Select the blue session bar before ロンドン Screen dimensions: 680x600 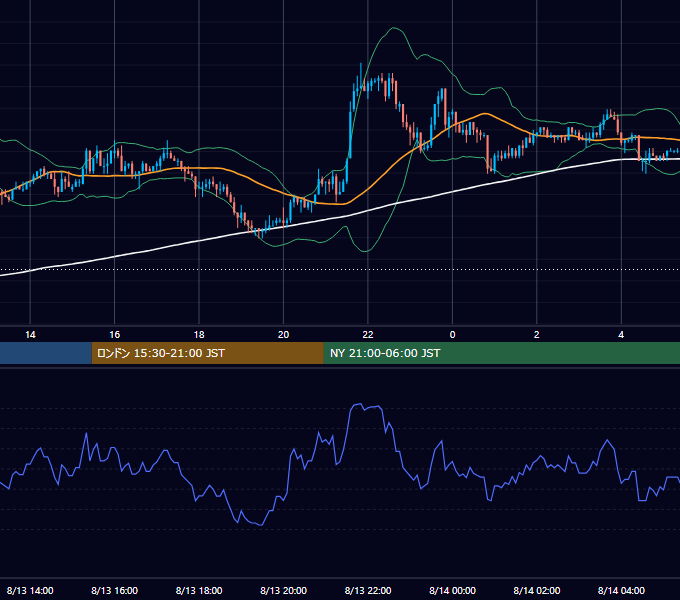(46, 353)
